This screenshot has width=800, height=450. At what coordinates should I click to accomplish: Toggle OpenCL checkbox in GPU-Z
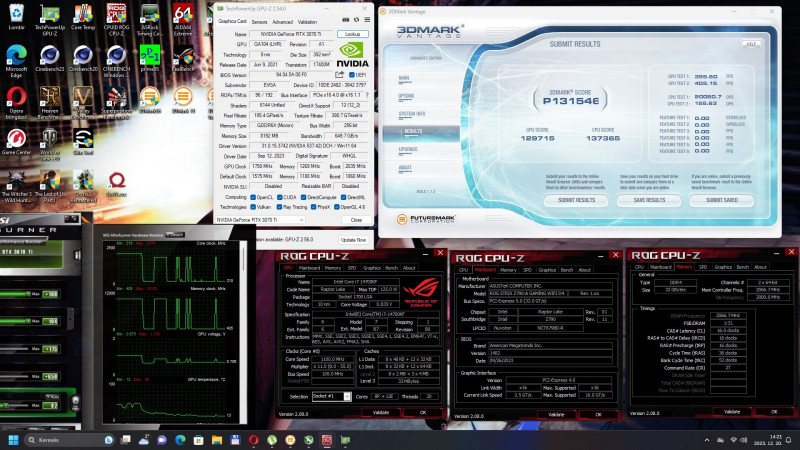253,197
